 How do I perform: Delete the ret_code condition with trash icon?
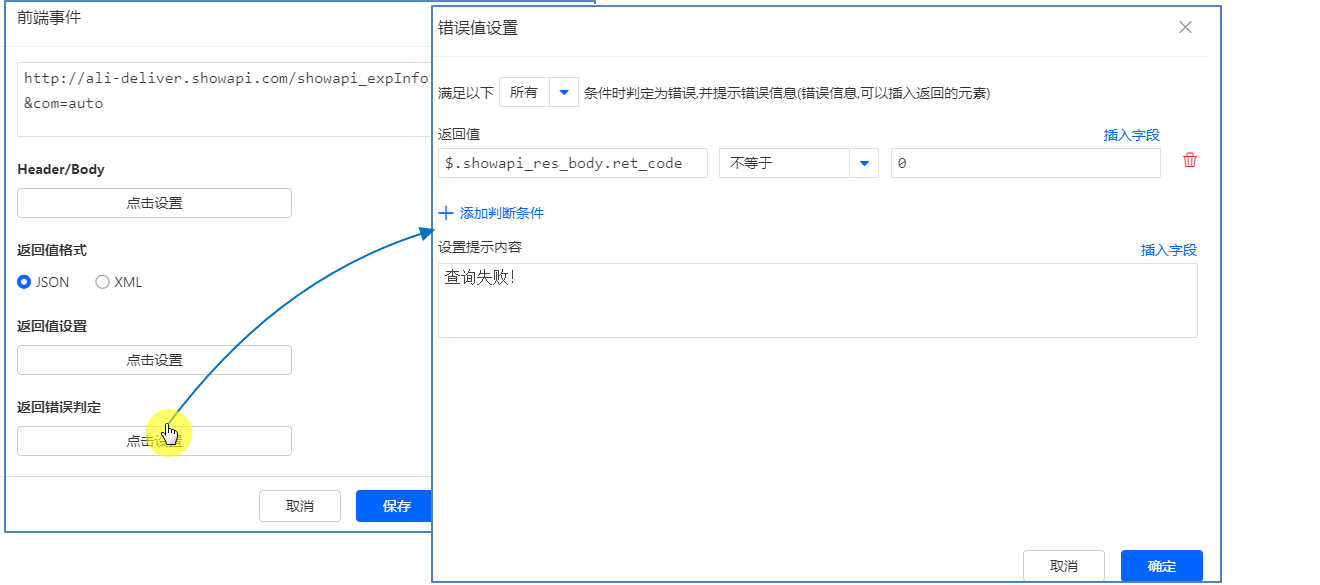pyautogui.click(x=1189, y=161)
